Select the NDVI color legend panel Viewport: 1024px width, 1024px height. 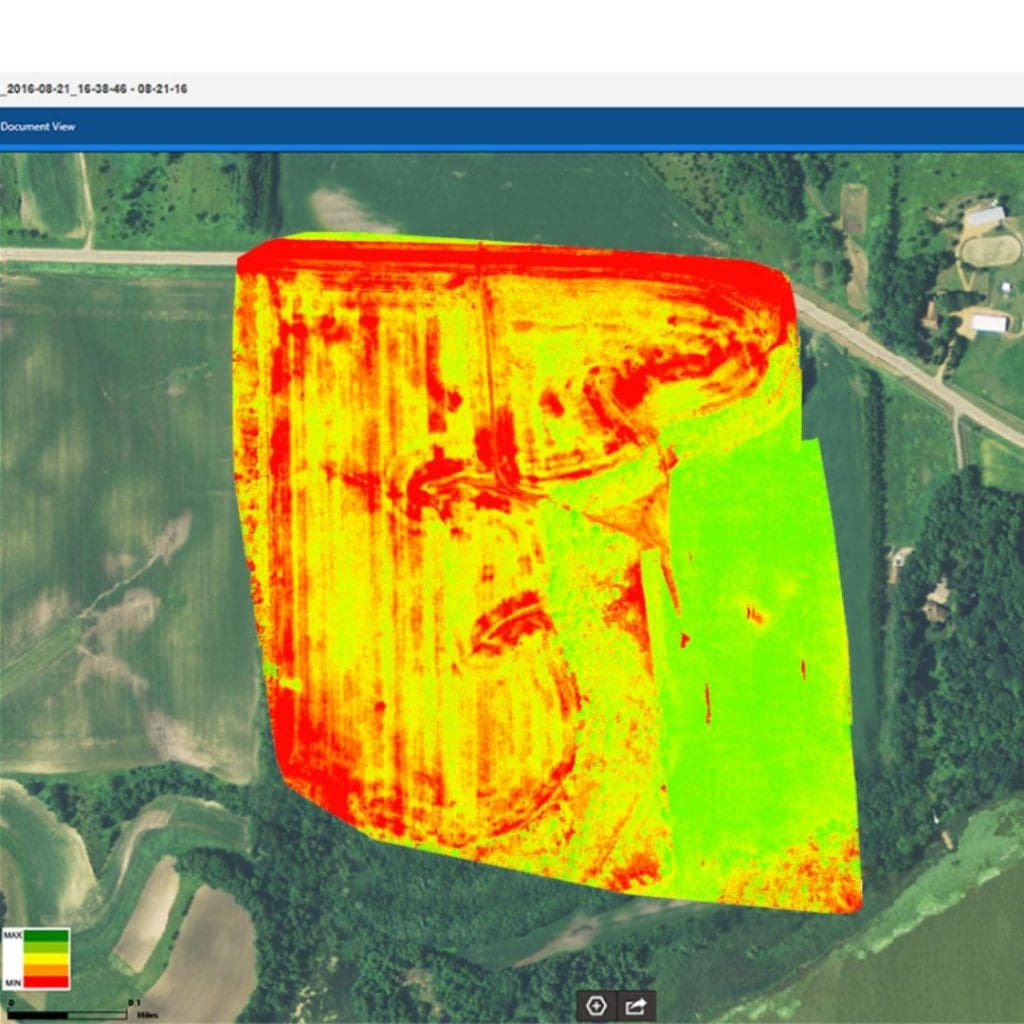click(38, 958)
